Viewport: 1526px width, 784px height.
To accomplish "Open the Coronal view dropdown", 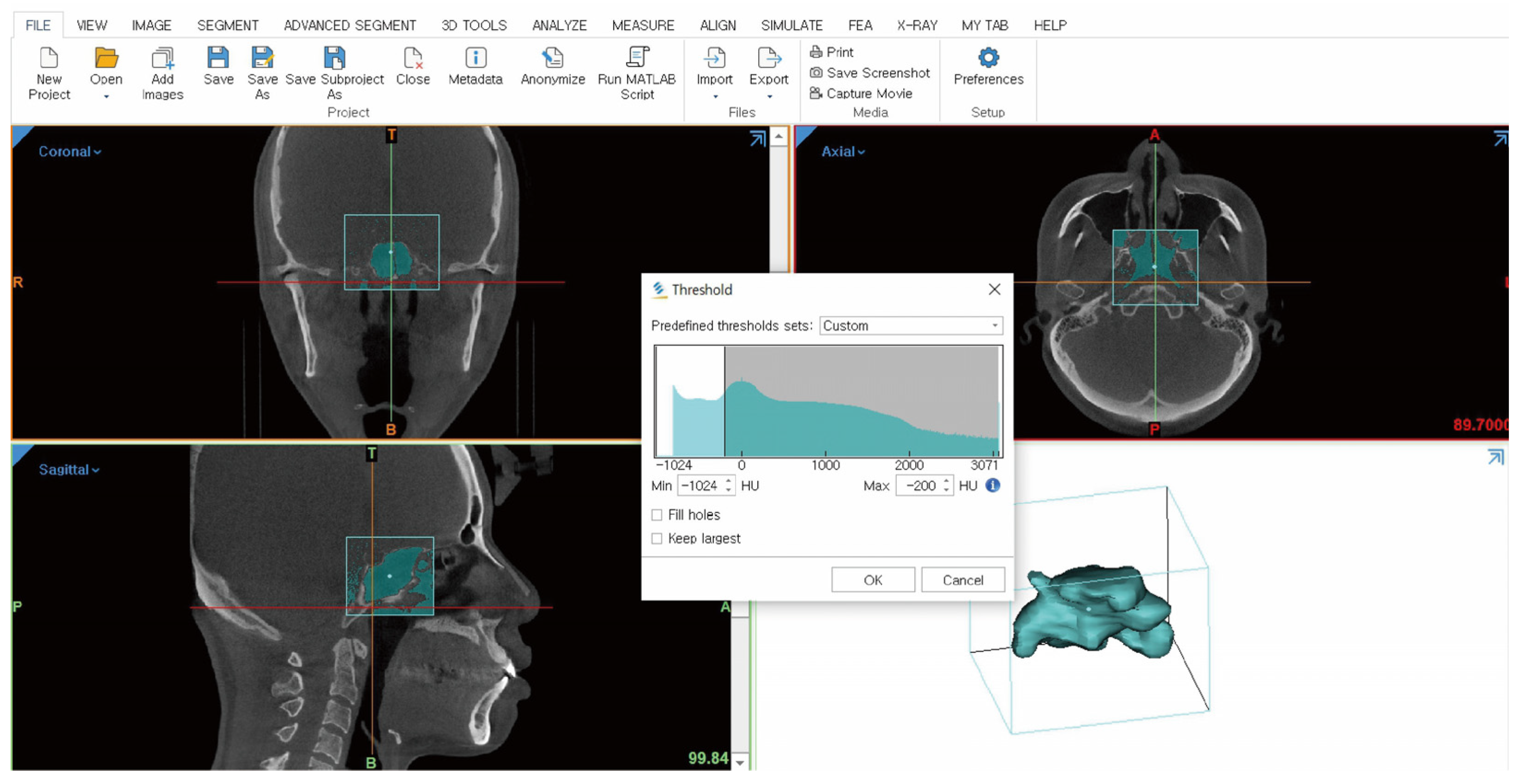I will pyautogui.click(x=69, y=152).
